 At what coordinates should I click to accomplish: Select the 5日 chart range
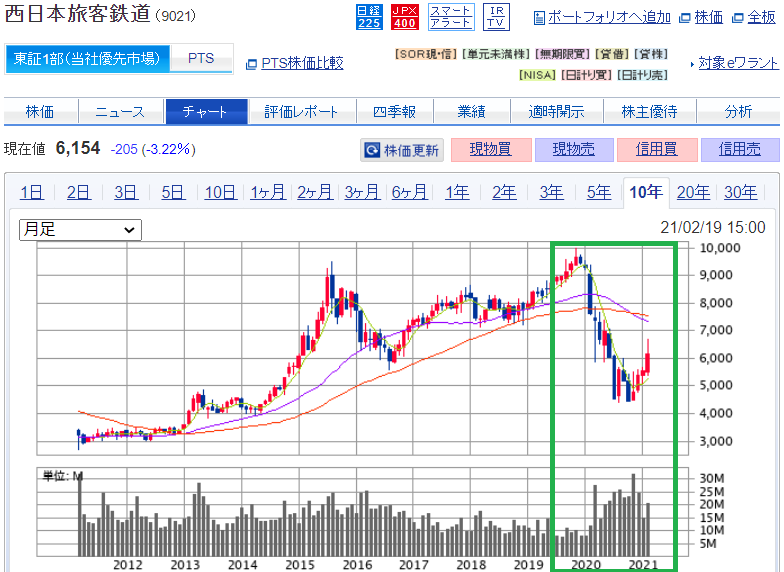coord(174,192)
